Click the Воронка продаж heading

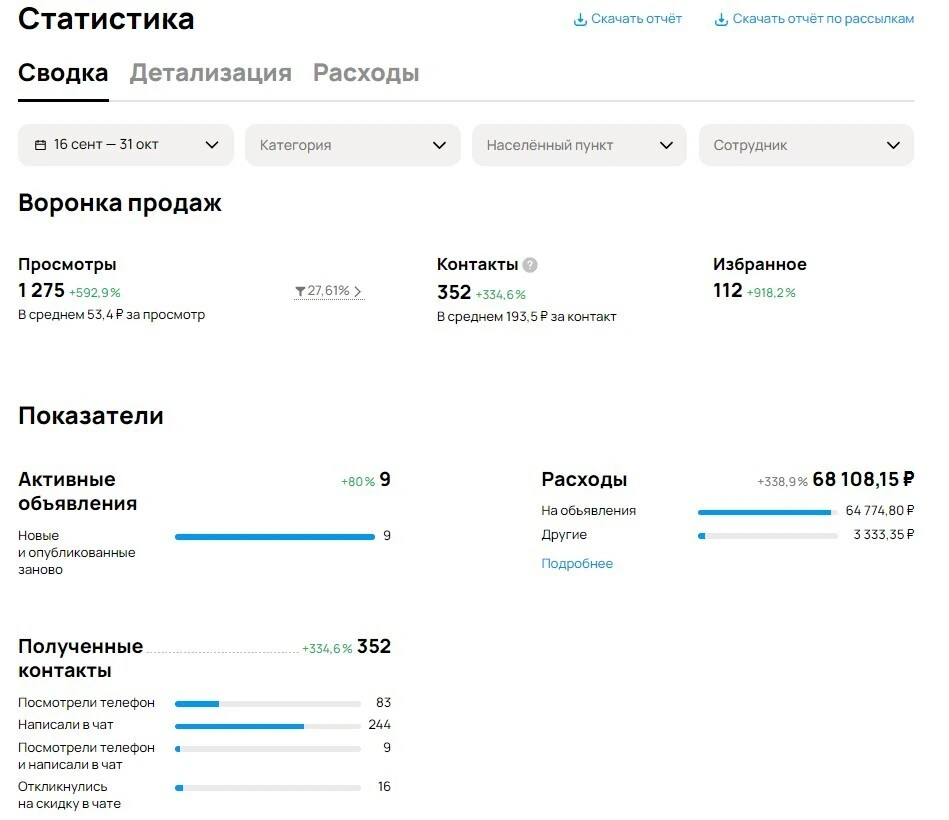point(120,203)
